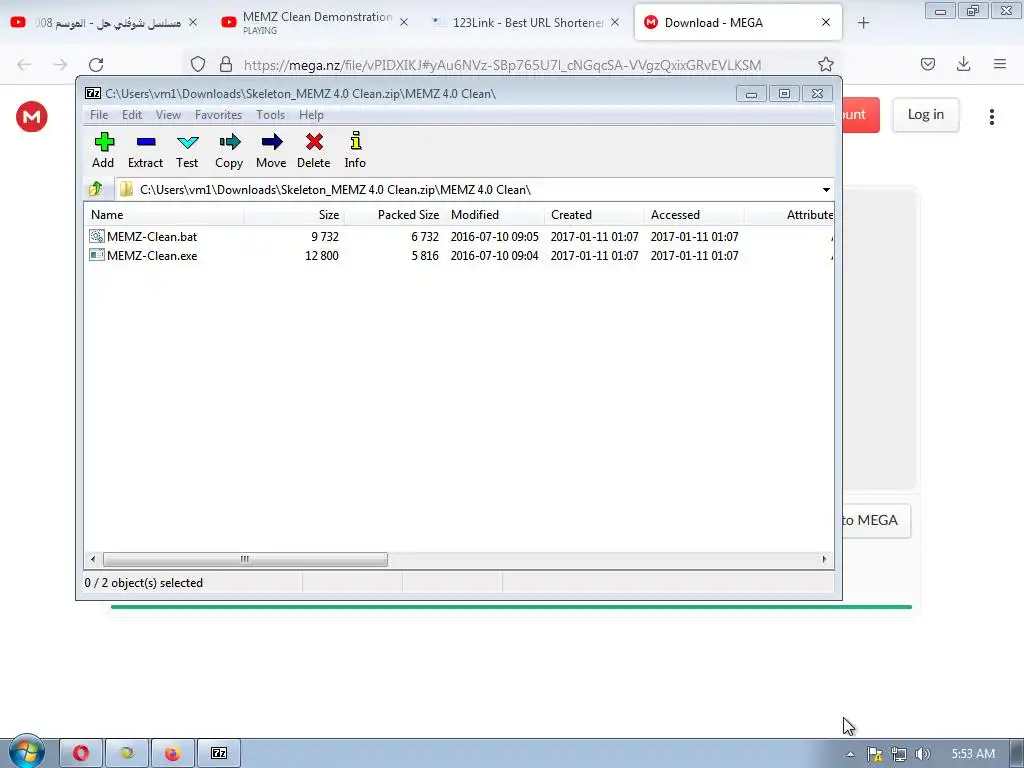The image size is (1024, 768).
Task: Click the MEMZ-Clean.exe file icon
Action: (x=97, y=255)
